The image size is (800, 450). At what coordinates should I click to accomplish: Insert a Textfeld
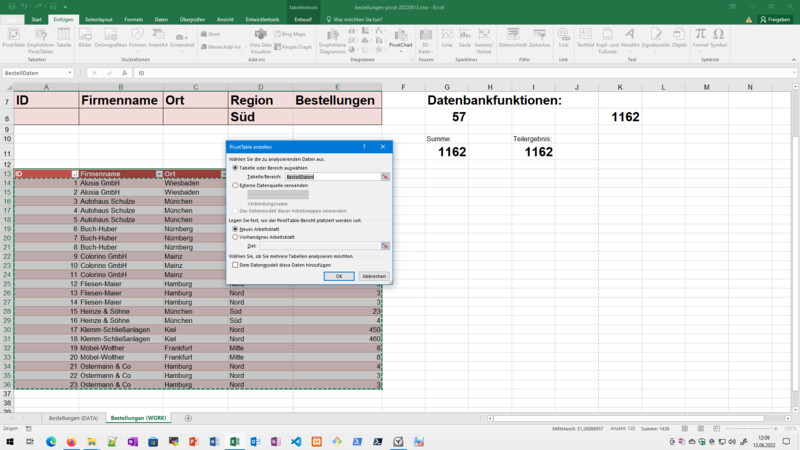(x=586, y=38)
